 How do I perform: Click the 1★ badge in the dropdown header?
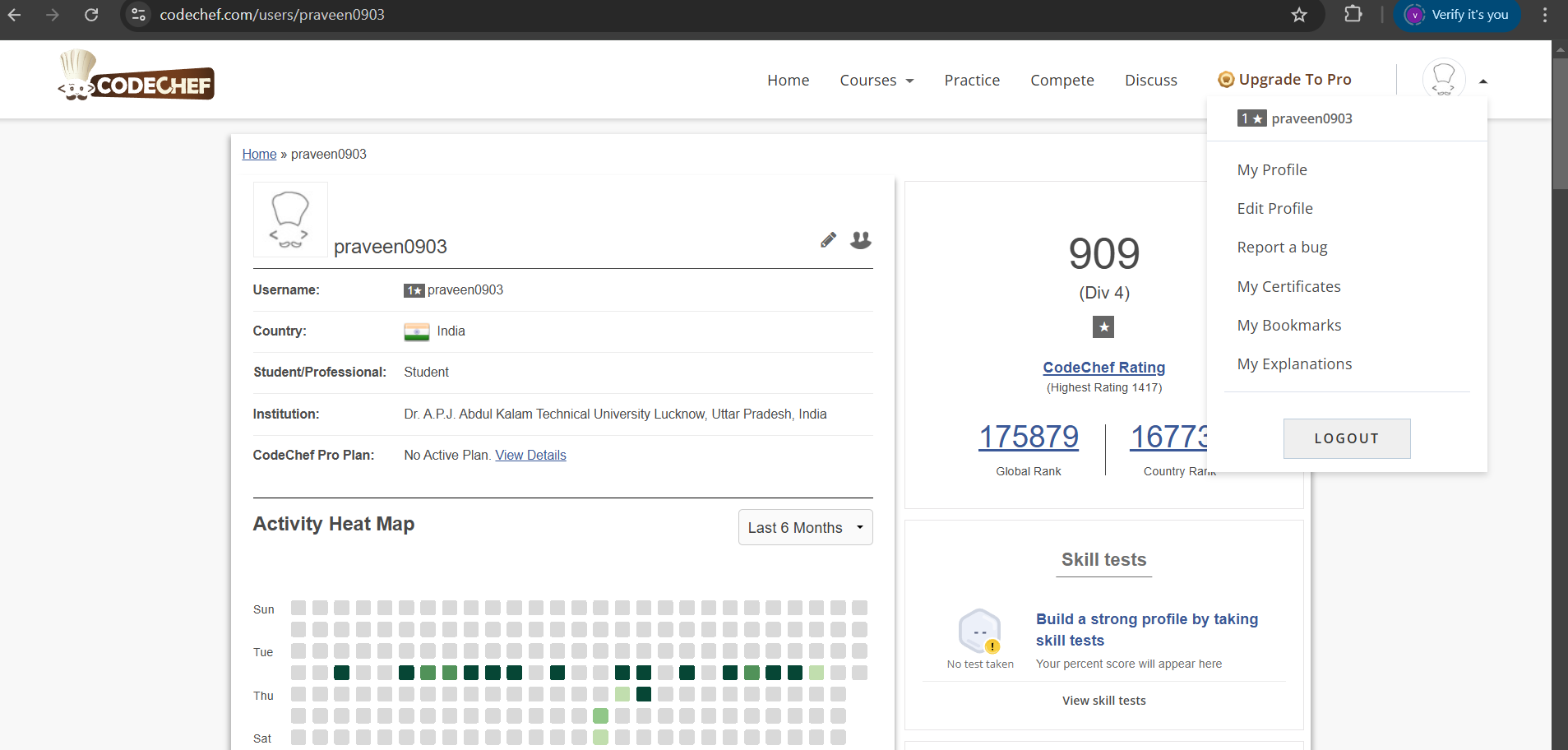pyautogui.click(x=1252, y=118)
